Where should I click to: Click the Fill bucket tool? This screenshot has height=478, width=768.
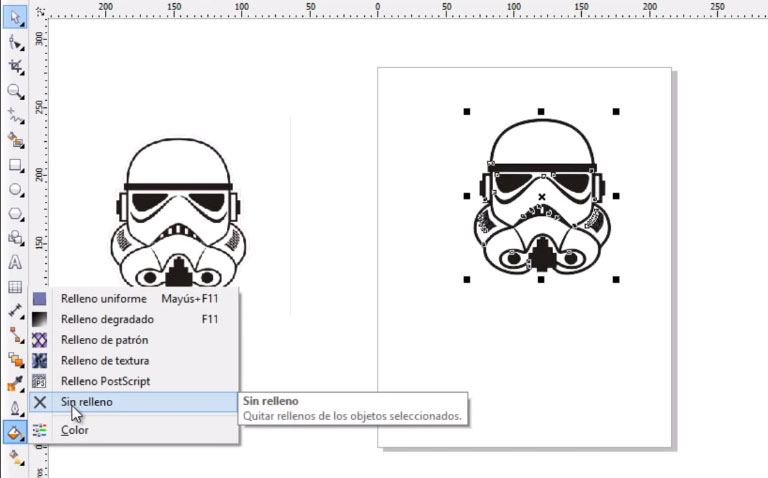(x=15, y=432)
